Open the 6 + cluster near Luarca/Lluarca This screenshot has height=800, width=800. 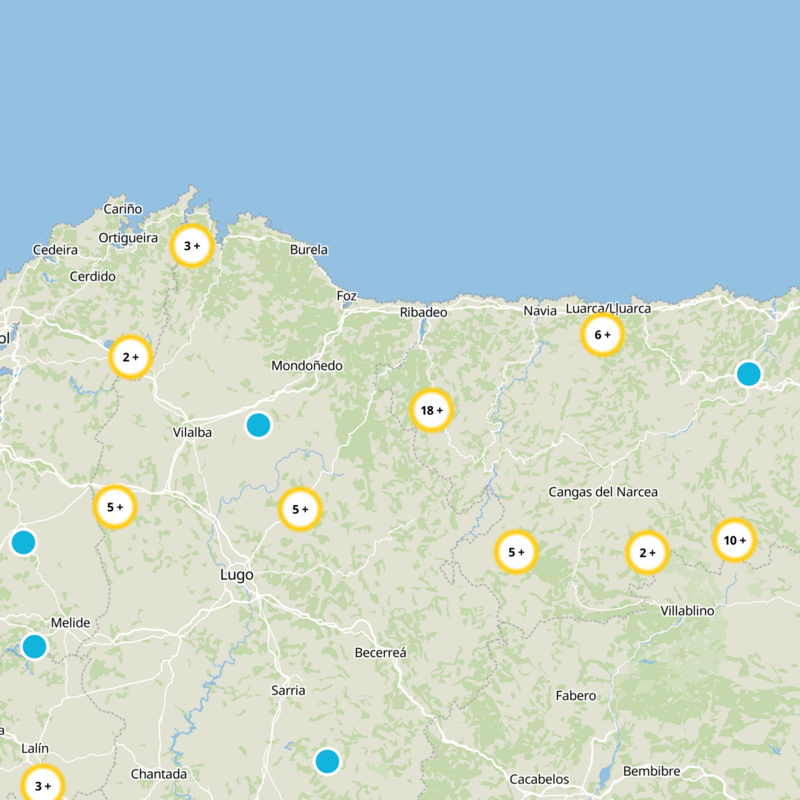pos(603,335)
